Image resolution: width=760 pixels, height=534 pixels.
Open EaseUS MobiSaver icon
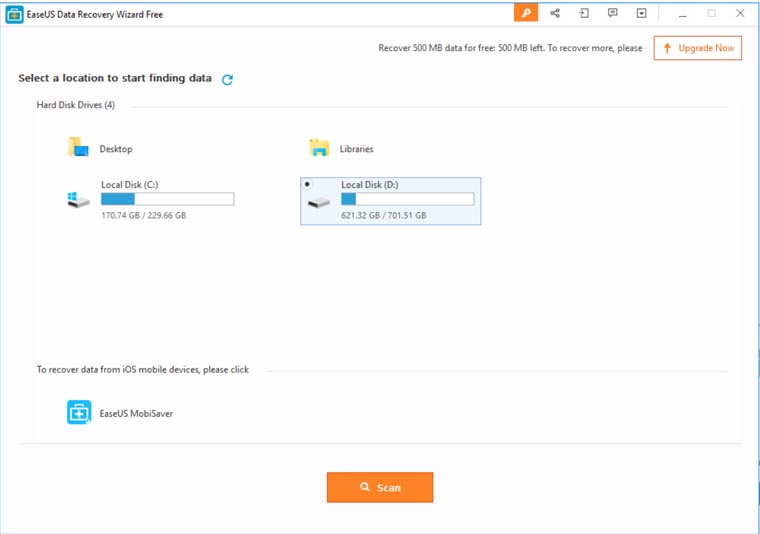[x=79, y=412]
